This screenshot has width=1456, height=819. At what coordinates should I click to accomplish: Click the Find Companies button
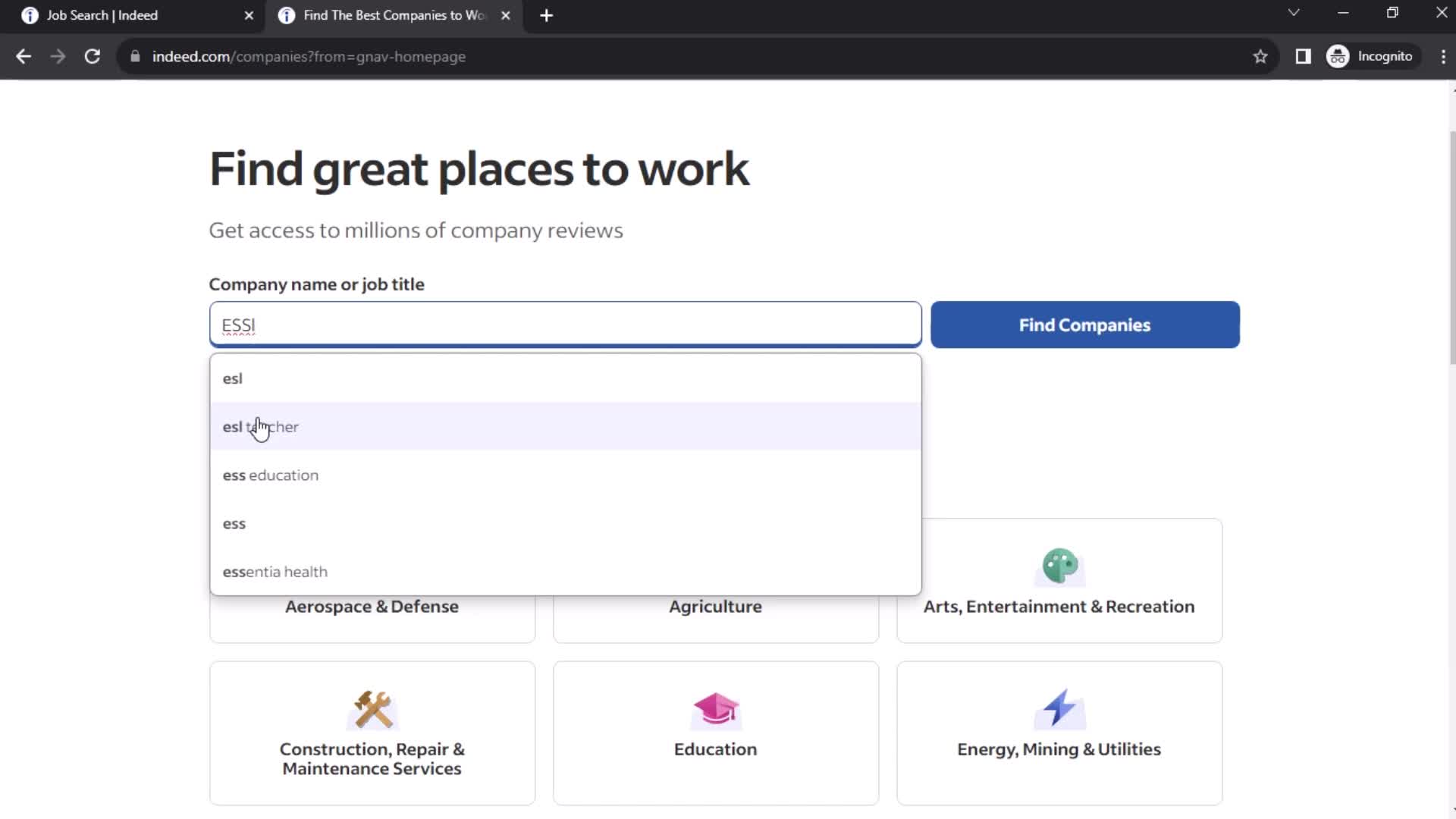point(1085,325)
